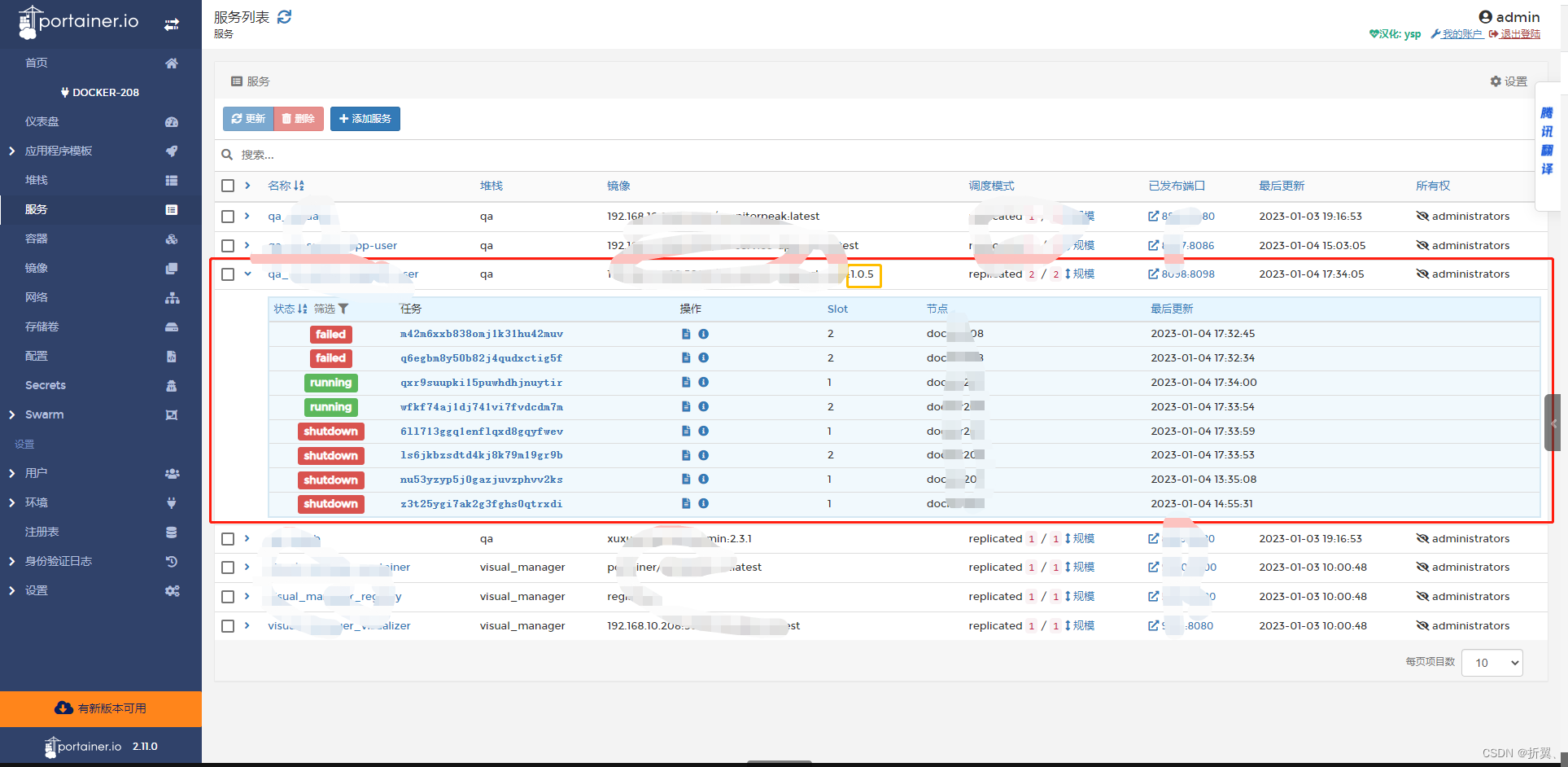Toggle the sidebar collapse arrows icon

(x=172, y=24)
